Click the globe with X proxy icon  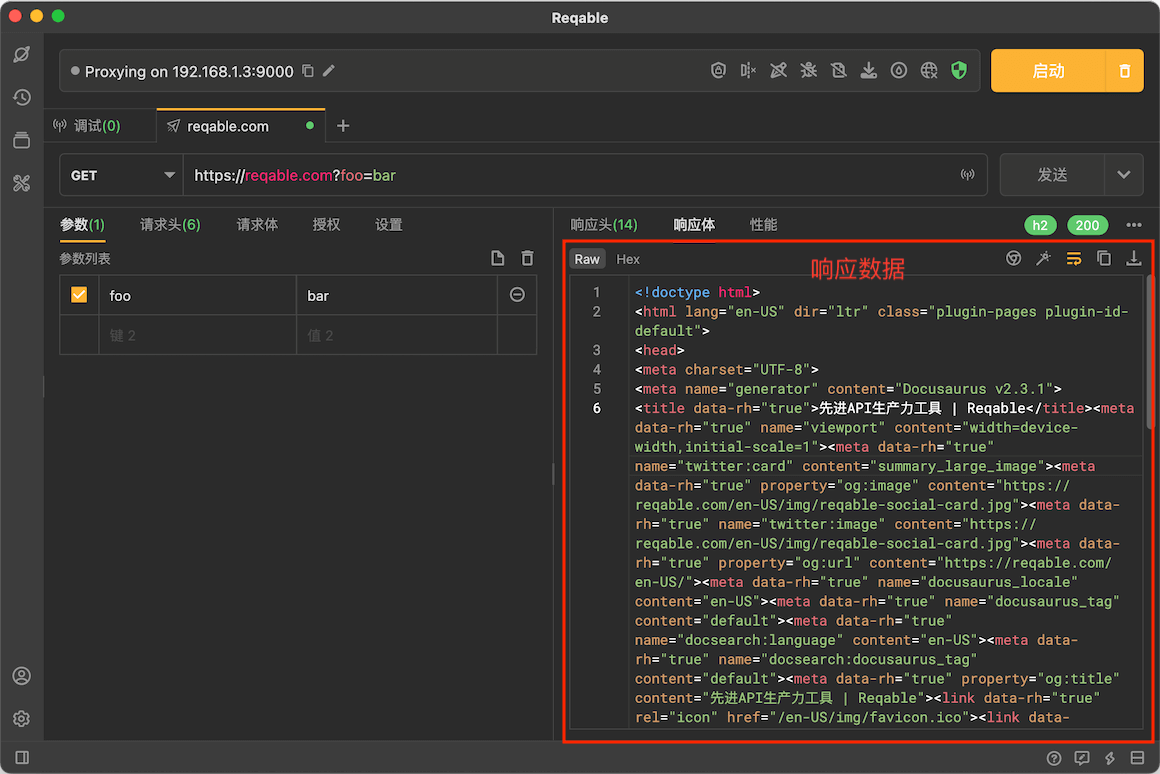coord(929,70)
